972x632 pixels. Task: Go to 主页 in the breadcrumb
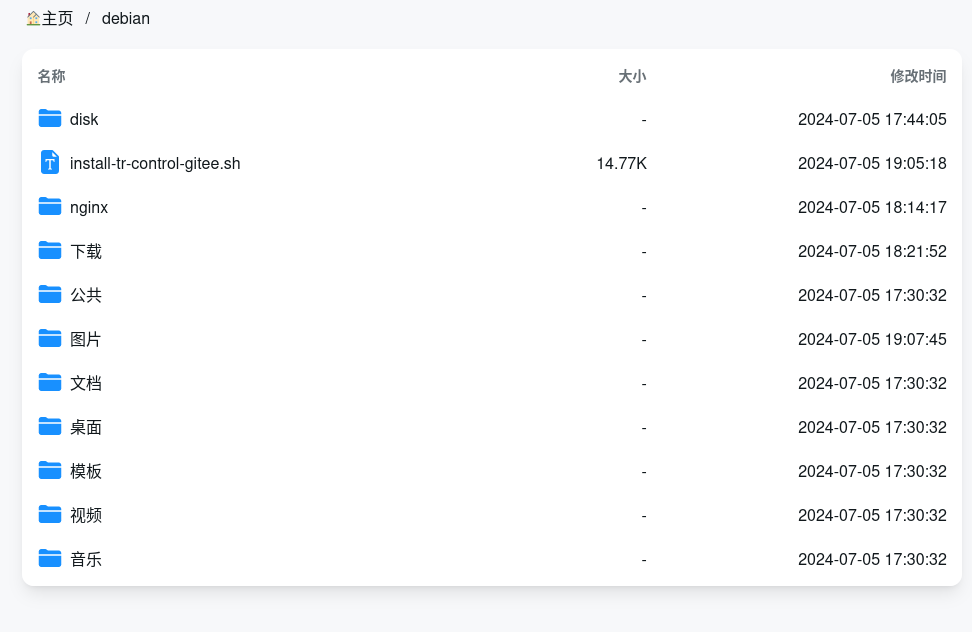[x=57, y=18]
